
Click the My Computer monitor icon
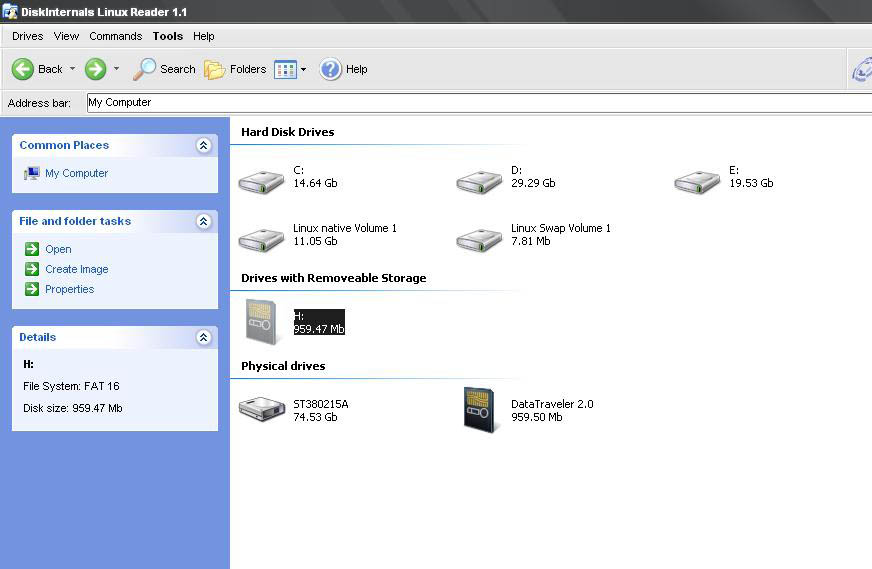(x=32, y=174)
